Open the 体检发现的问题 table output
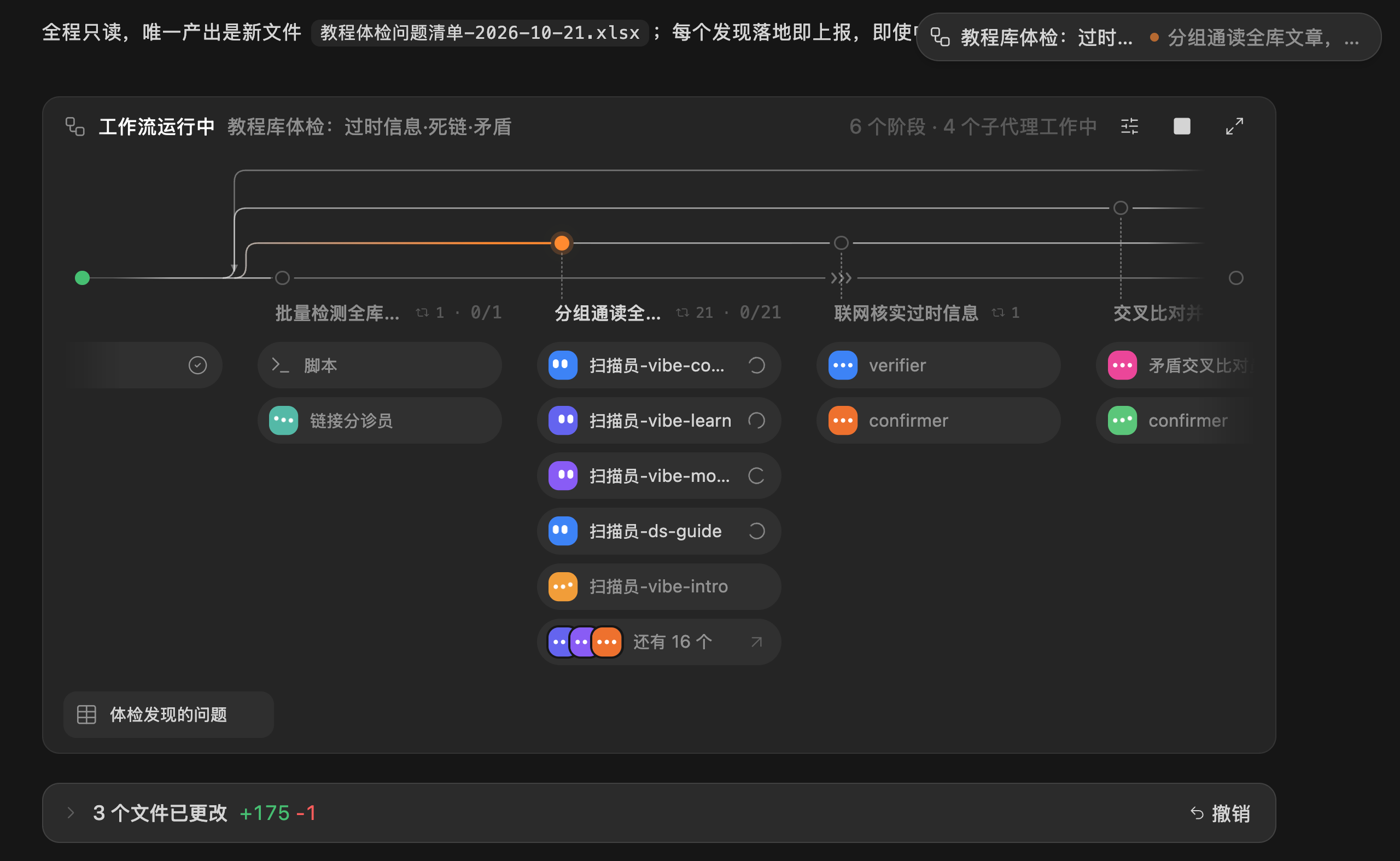This screenshot has height=861, width=1400. tap(168, 714)
